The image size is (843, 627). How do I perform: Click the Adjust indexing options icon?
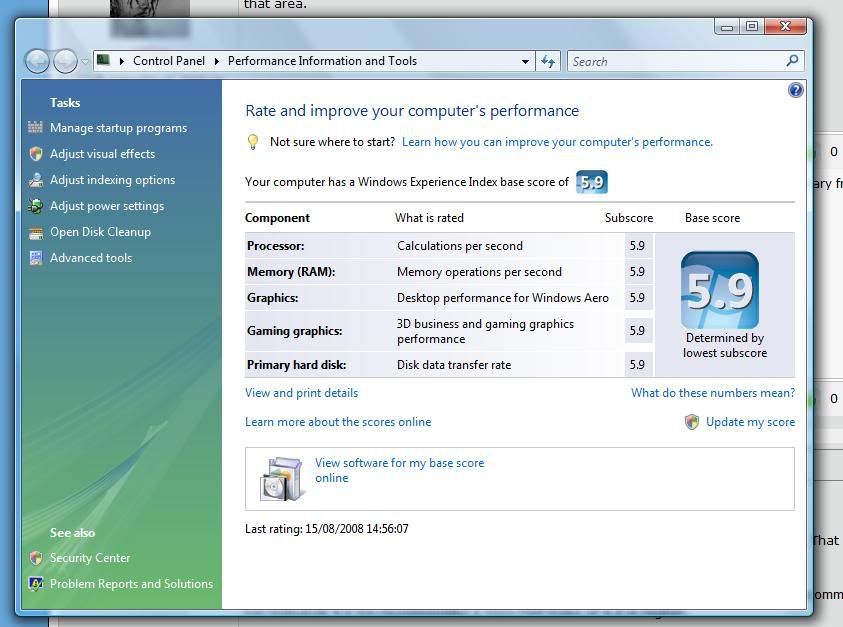(36, 180)
